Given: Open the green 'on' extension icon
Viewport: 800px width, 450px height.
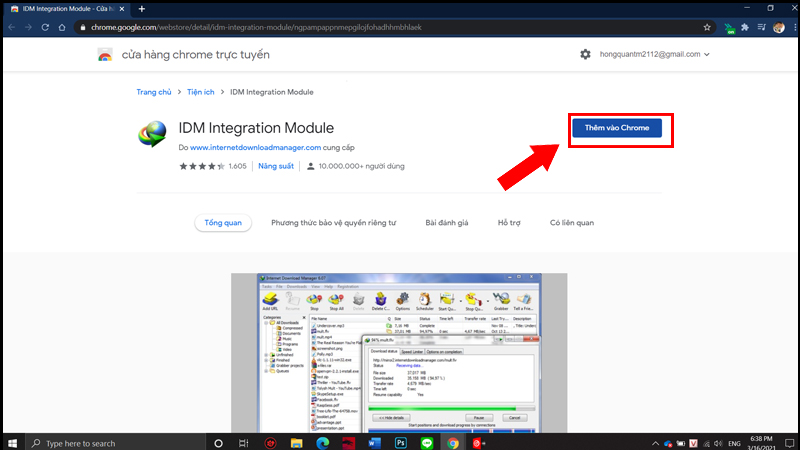Looking at the screenshot, I should pos(730,28).
